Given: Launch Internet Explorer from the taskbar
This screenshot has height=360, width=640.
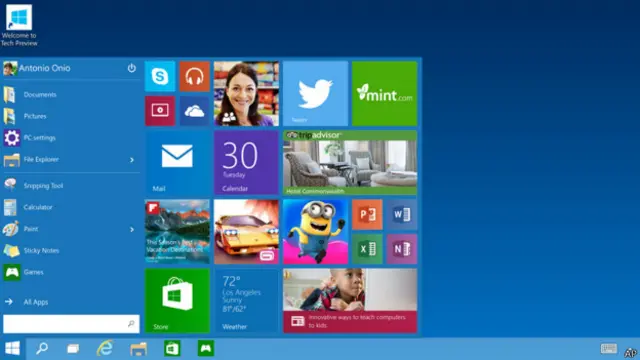Looking at the screenshot, I should click(x=105, y=349).
